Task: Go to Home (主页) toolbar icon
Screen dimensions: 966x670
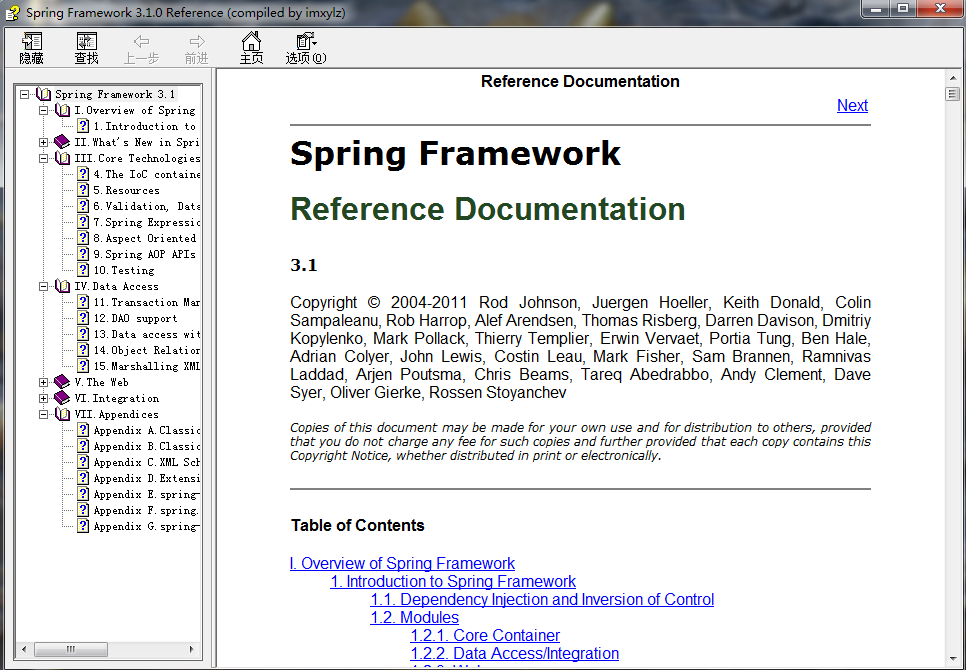Action: 251,41
